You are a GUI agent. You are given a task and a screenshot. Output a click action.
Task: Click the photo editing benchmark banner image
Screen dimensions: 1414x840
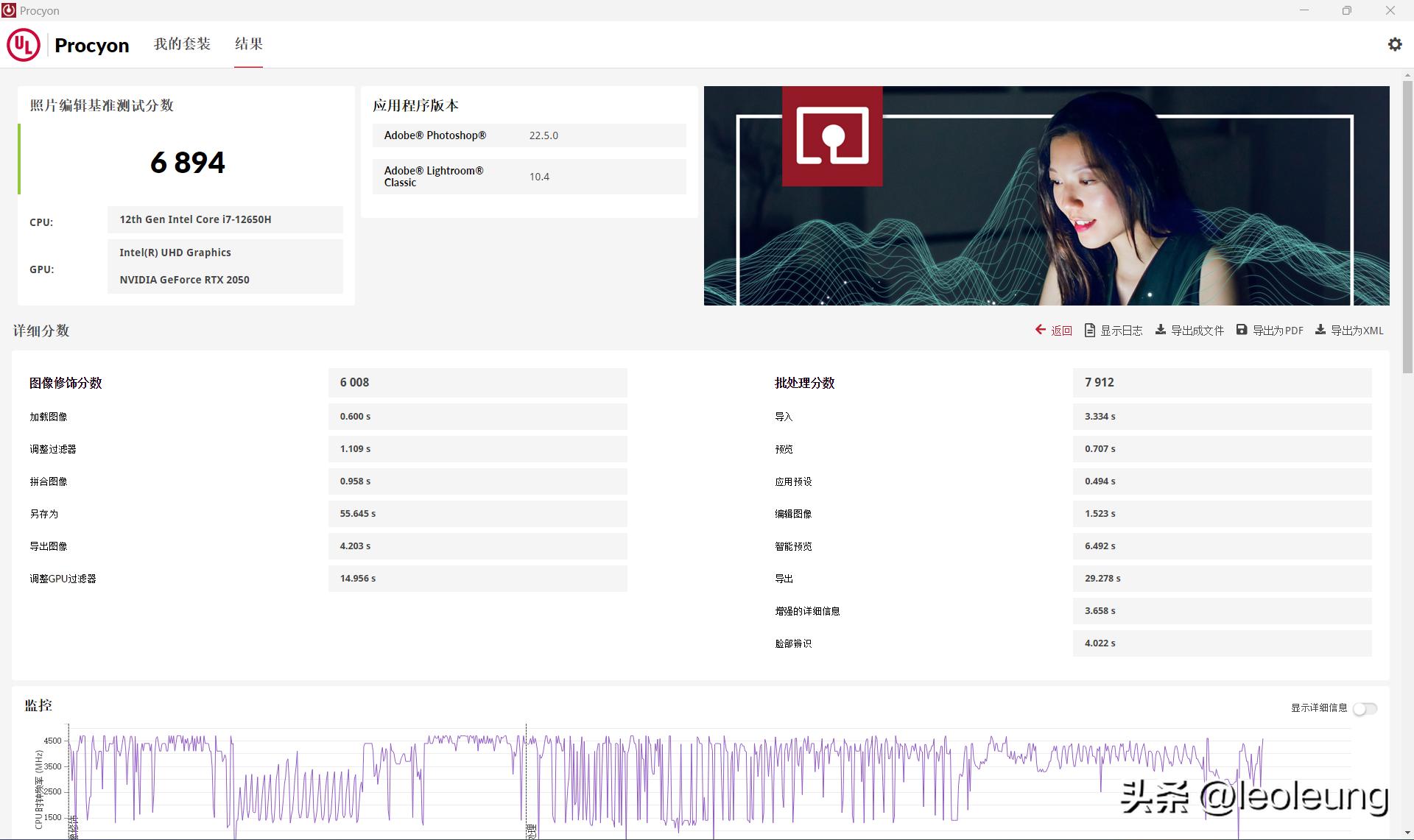tap(1046, 196)
